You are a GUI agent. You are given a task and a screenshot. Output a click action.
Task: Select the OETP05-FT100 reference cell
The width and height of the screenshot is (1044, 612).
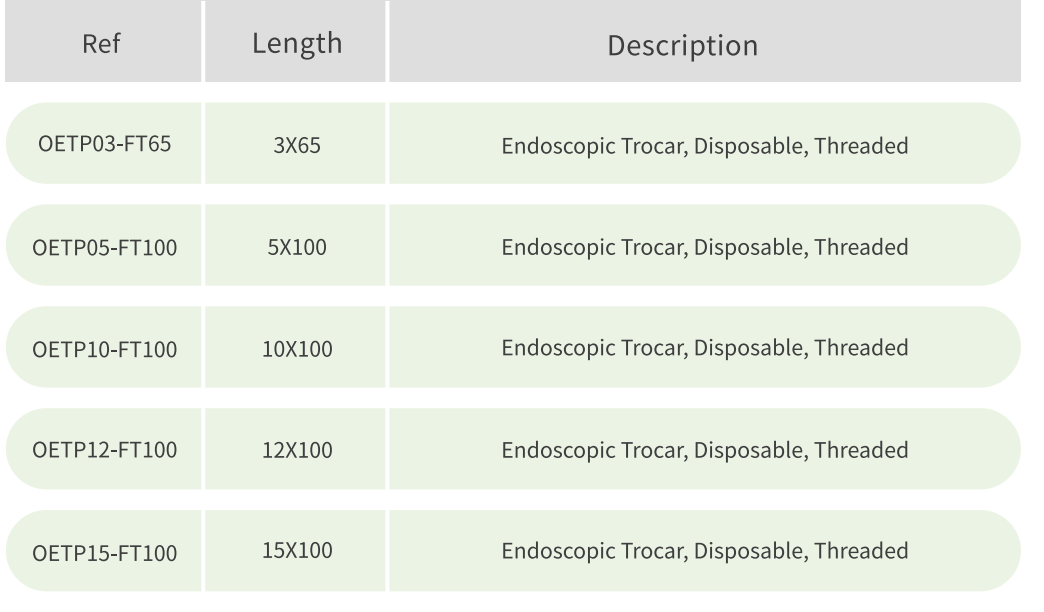pos(105,247)
